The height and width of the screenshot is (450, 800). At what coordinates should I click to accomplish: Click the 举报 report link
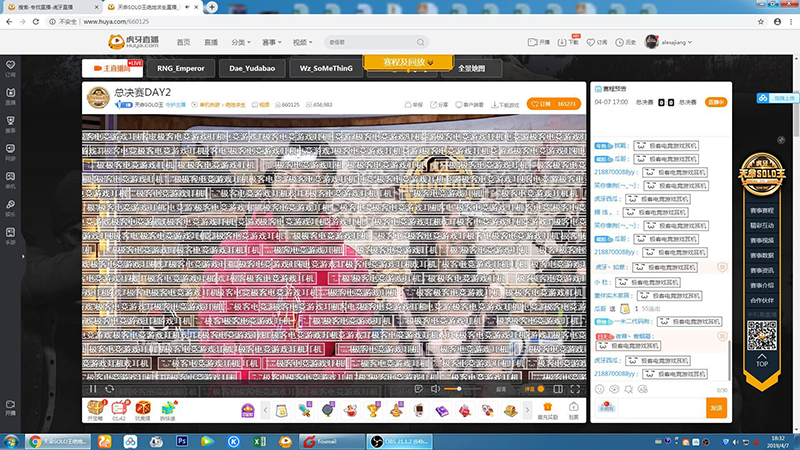point(414,105)
